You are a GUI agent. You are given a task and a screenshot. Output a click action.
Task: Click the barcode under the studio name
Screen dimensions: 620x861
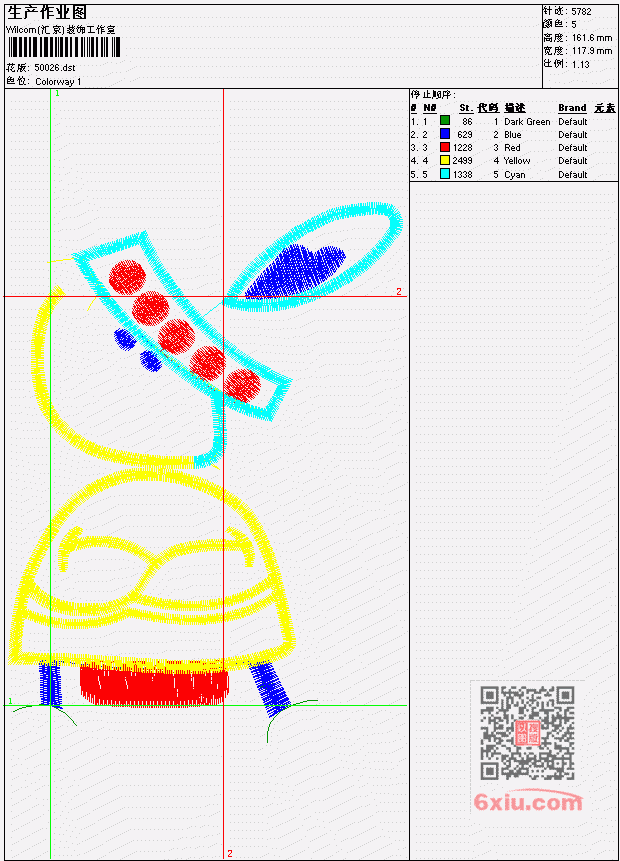coord(64,47)
